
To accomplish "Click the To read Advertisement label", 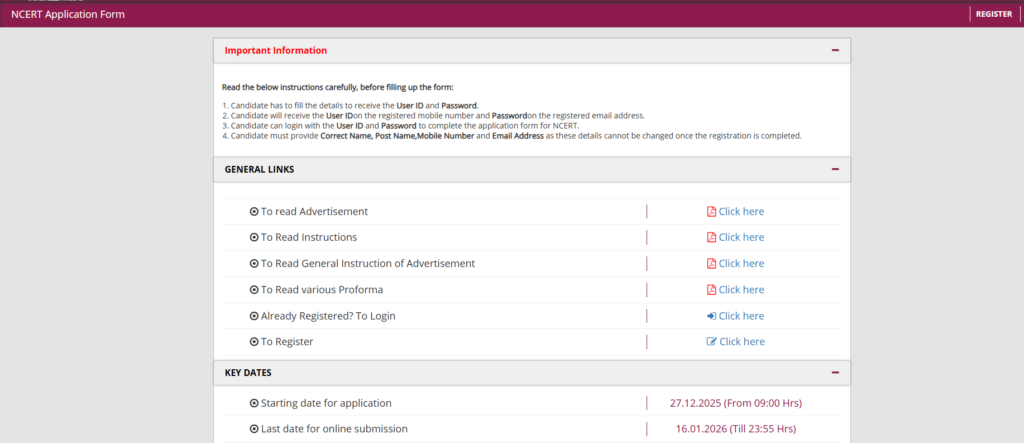I will (x=314, y=212).
